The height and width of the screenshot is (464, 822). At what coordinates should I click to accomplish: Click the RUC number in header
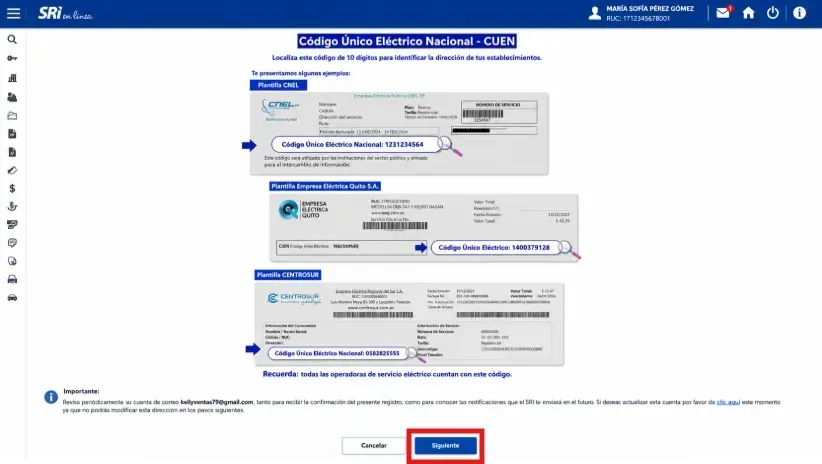(638, 18)
